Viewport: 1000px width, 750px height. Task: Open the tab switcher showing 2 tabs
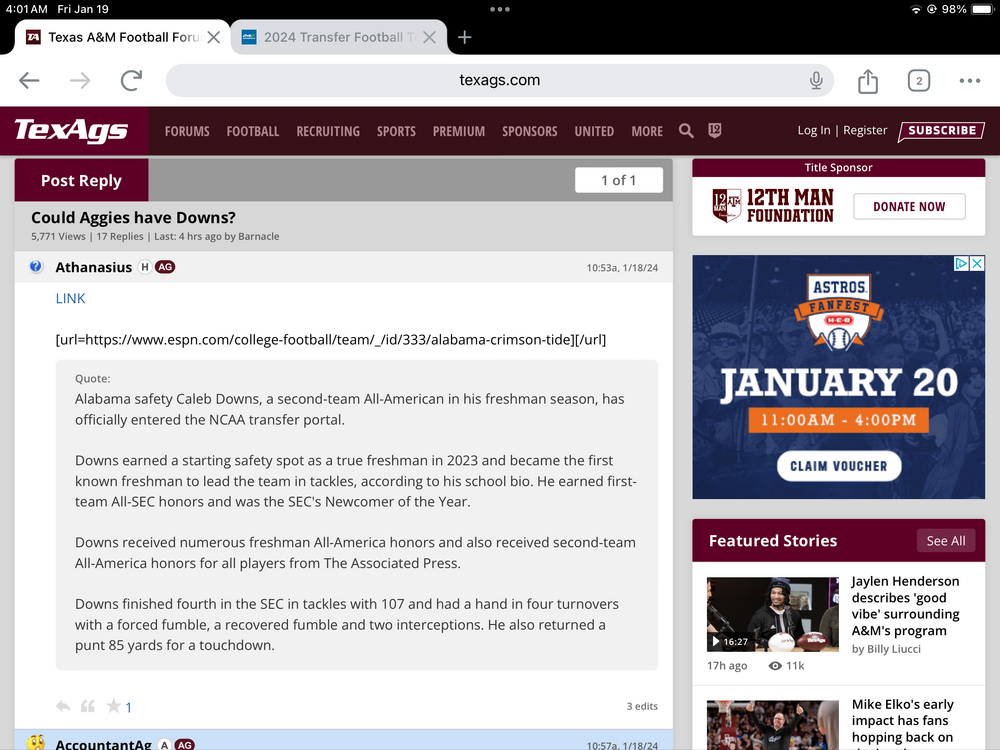tap(918, 81)
